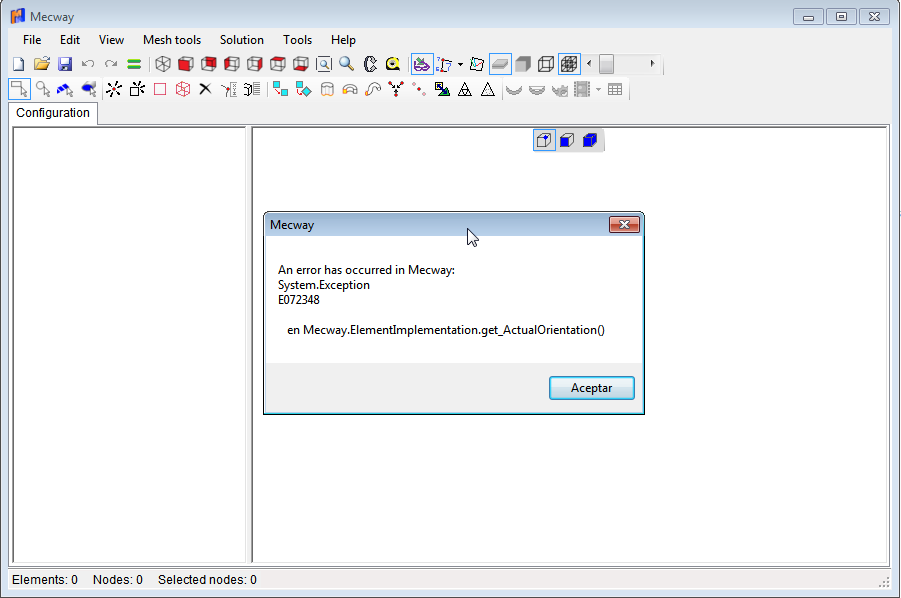Click the cyan Rotate/copy diamond icon
The width and height of the screenshot is (901, 598).
pos(303,90)
